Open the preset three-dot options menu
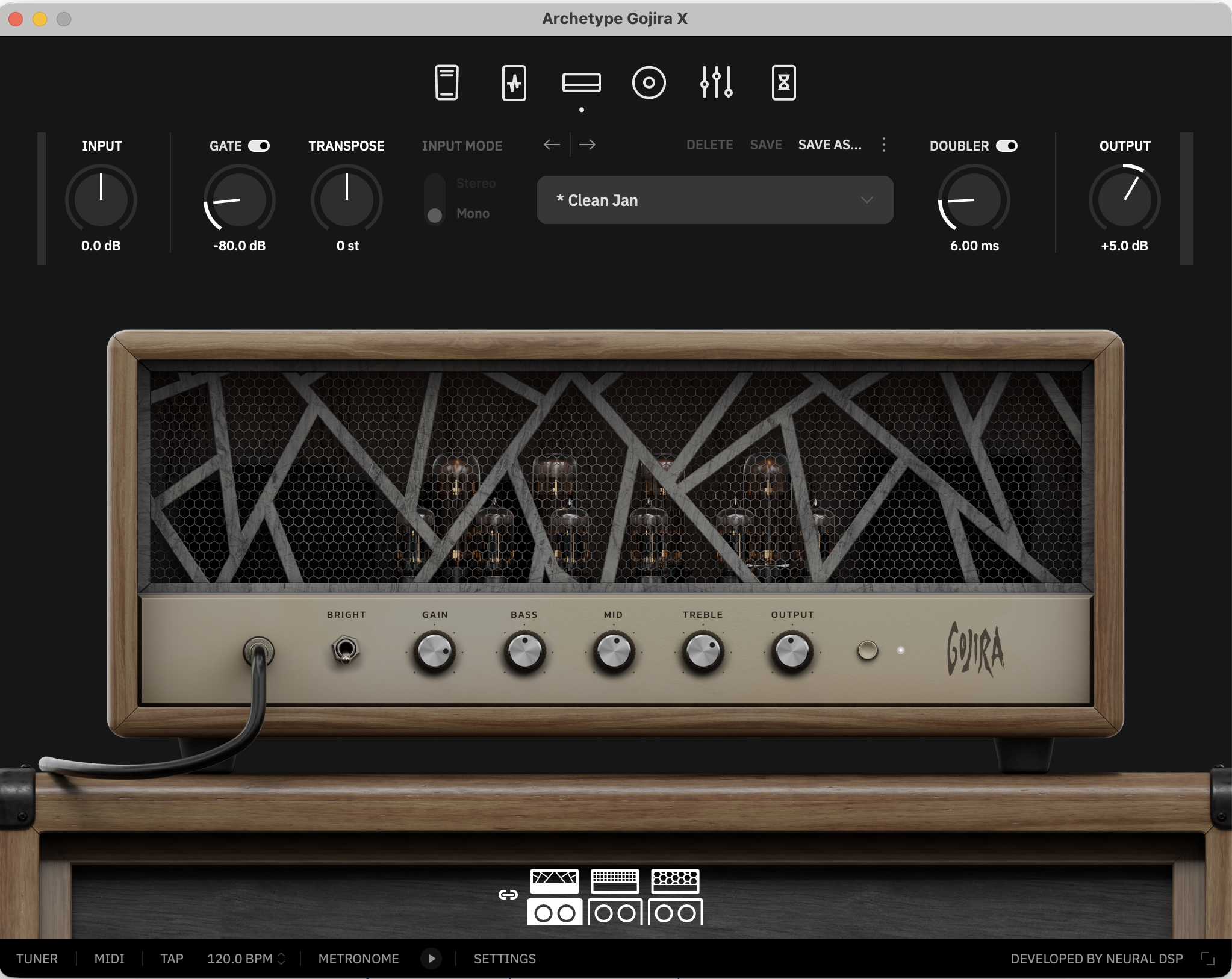The height and width of the screenshot is (979, 1232). click(884, 145)
